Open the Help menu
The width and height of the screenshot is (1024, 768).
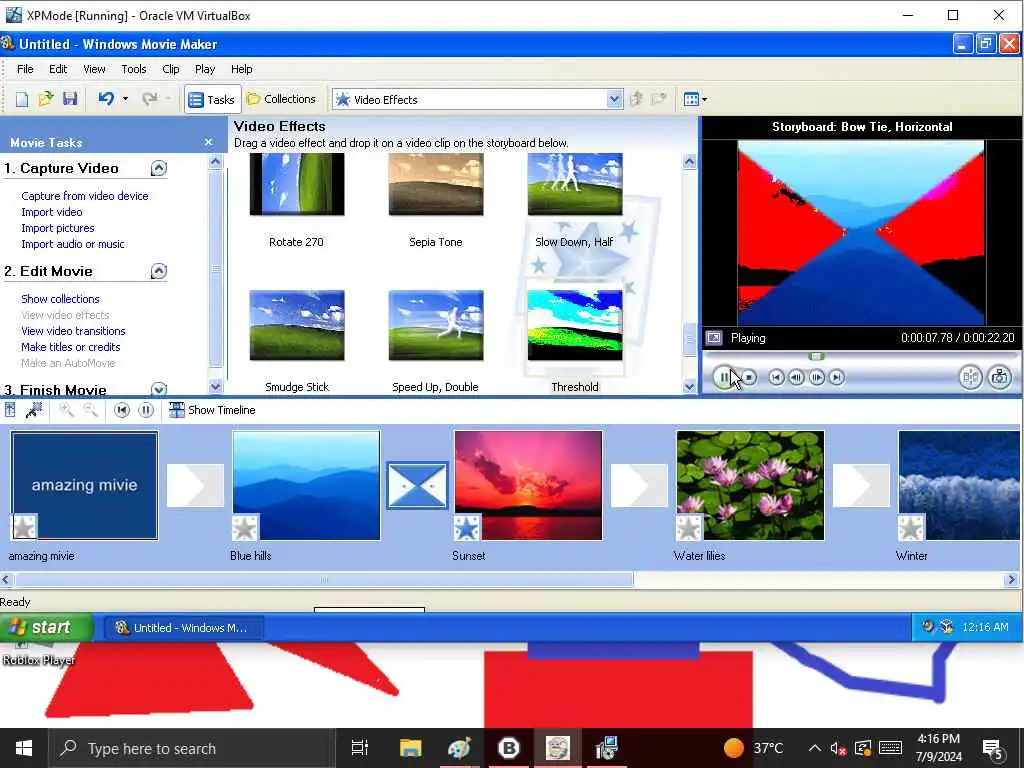(x=242, y=69)
